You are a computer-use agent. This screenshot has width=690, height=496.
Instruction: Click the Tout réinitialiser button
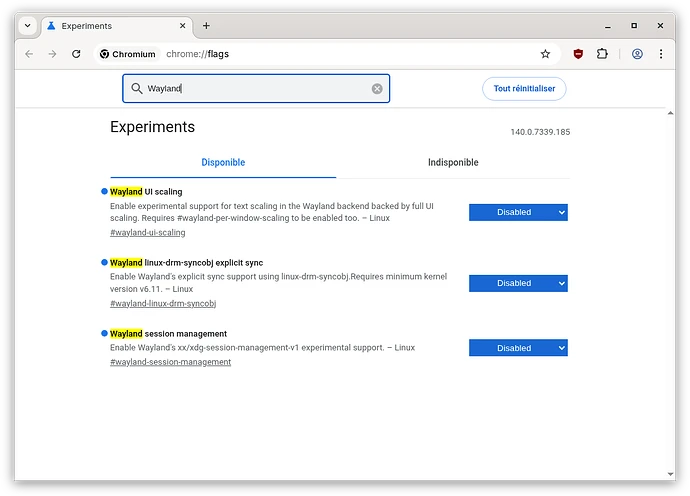pyautogui.click(x=524, y=88)
